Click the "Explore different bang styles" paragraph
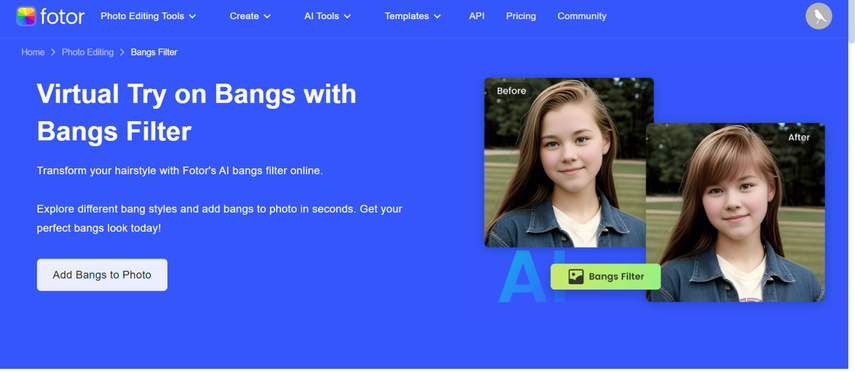Viewport: 855px width, 372px height. pos(220,219)
